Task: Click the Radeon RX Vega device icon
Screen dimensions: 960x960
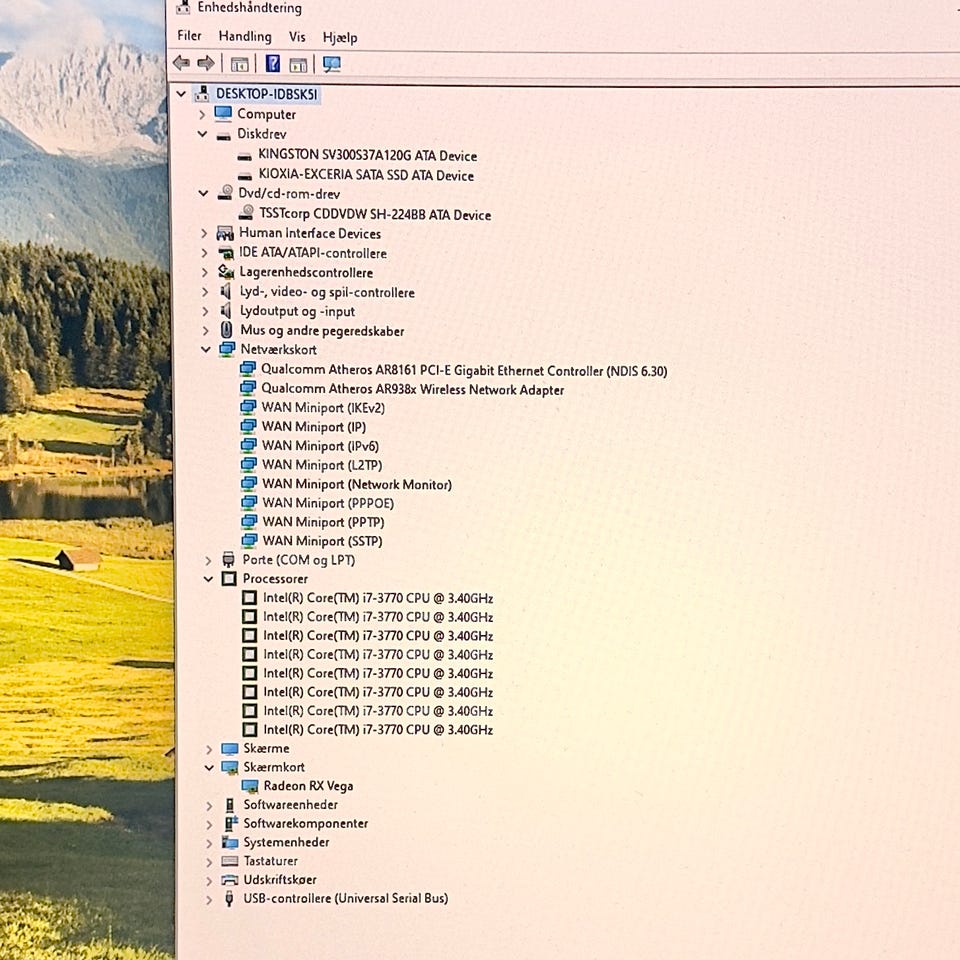Action: coord(250,786)
